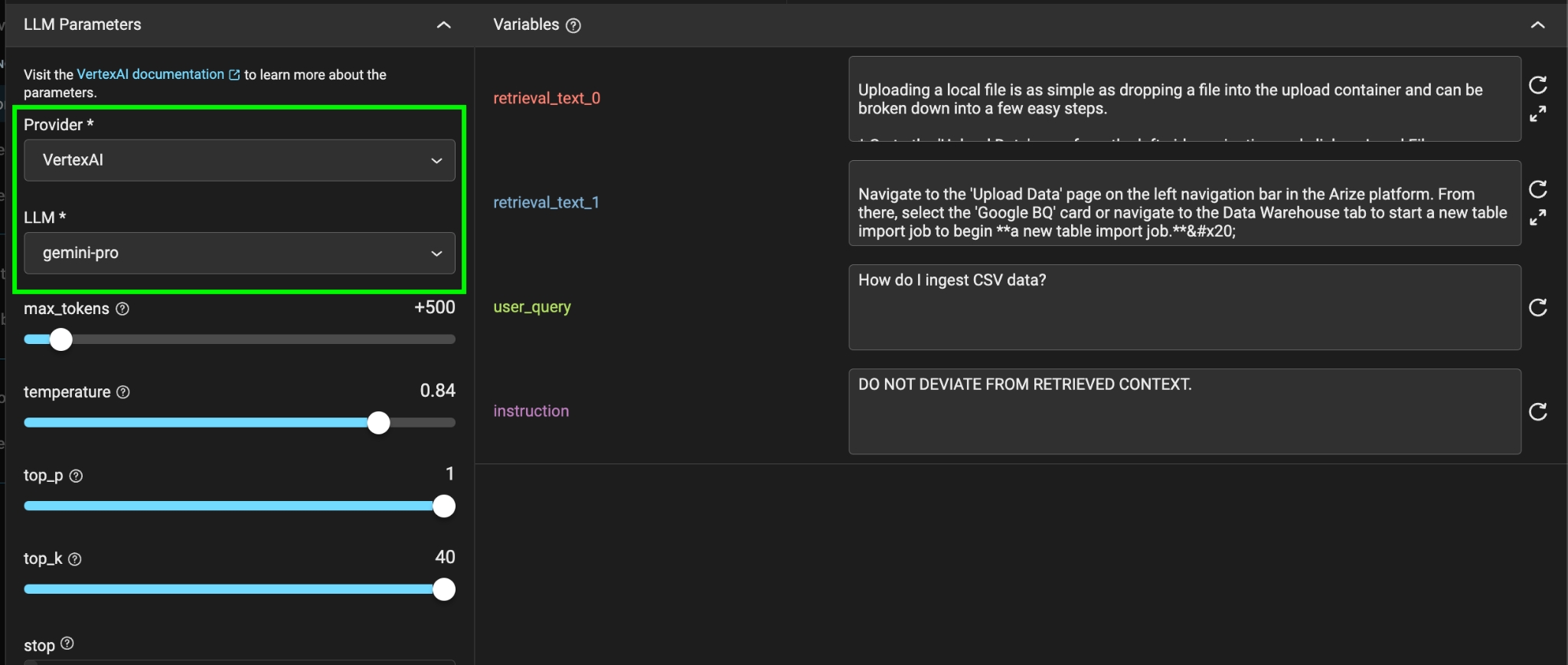Image resolution: width=1568 pixels, height=665 pixels.
Task: Show help for top_k parameter
Action: (75, 559)
